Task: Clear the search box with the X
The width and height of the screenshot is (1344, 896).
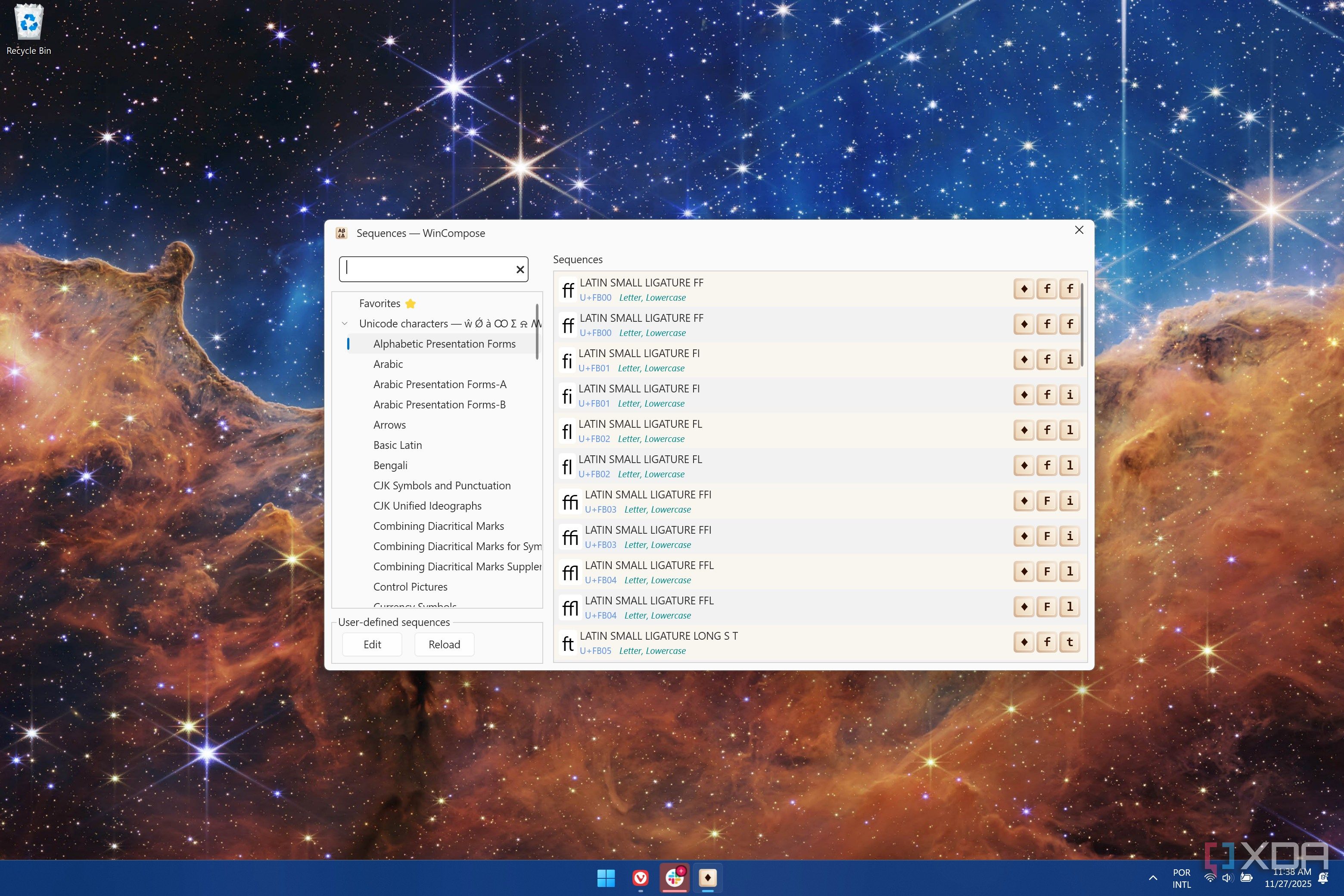Action: pos(520,270)
